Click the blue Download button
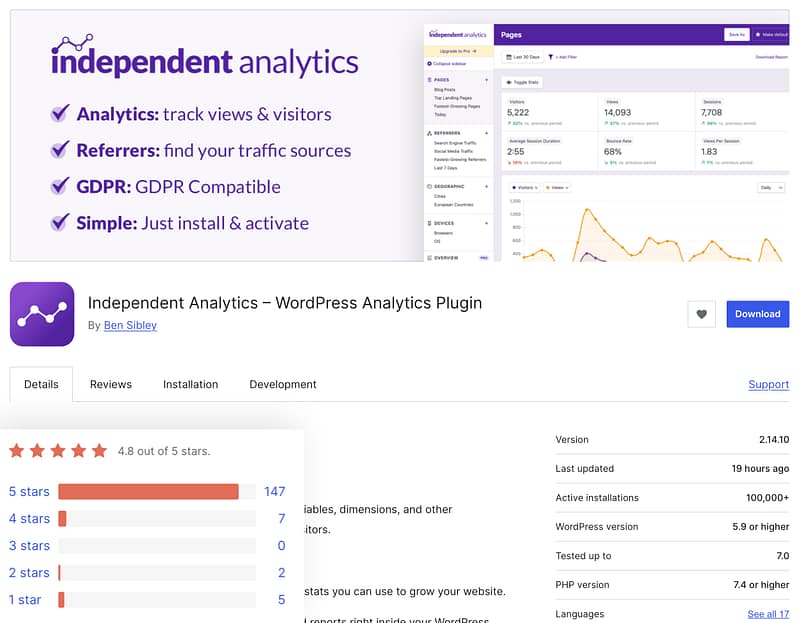The width and height of the screenshot is (800, 623). pyautogui.click(x=758, y=314)
